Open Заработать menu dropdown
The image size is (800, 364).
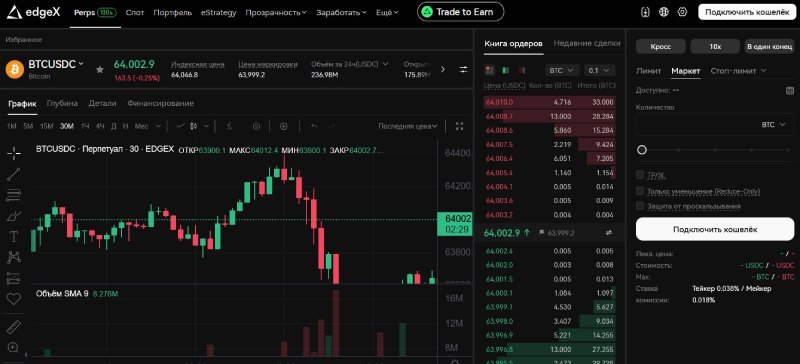point(341,13)
